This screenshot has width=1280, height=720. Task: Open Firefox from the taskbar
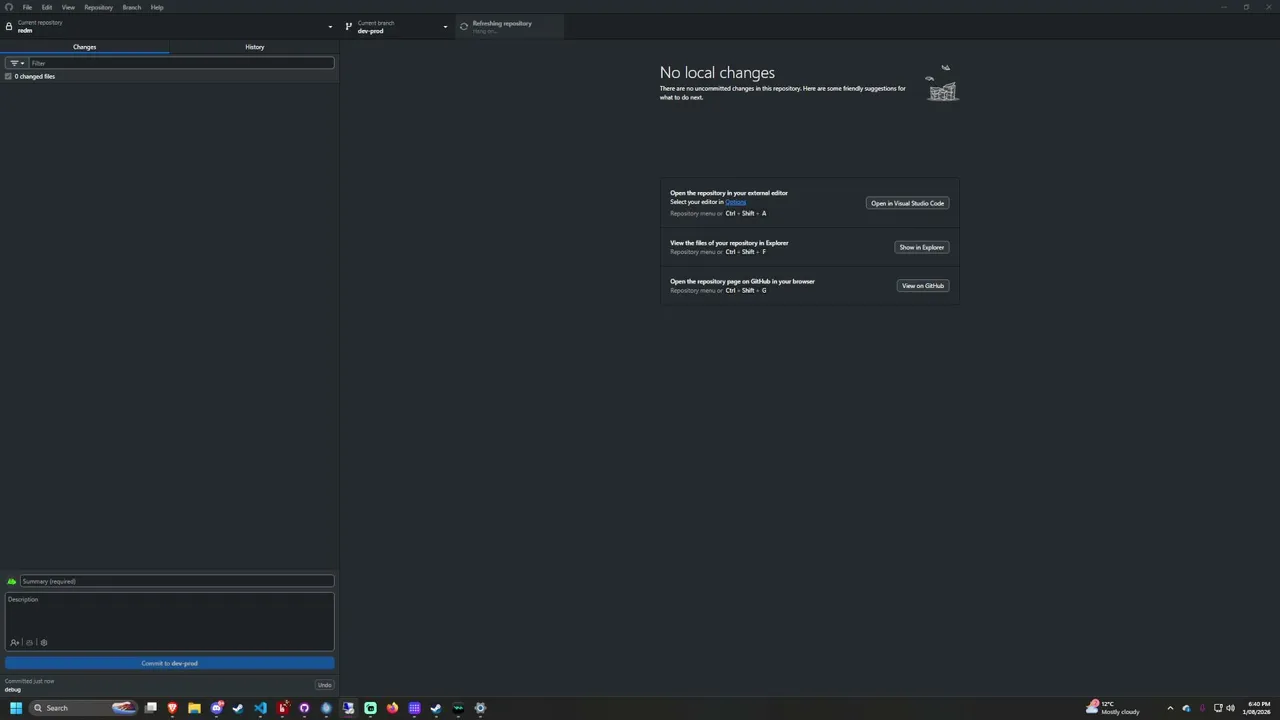pyautogui.click(x=392, y=708)
